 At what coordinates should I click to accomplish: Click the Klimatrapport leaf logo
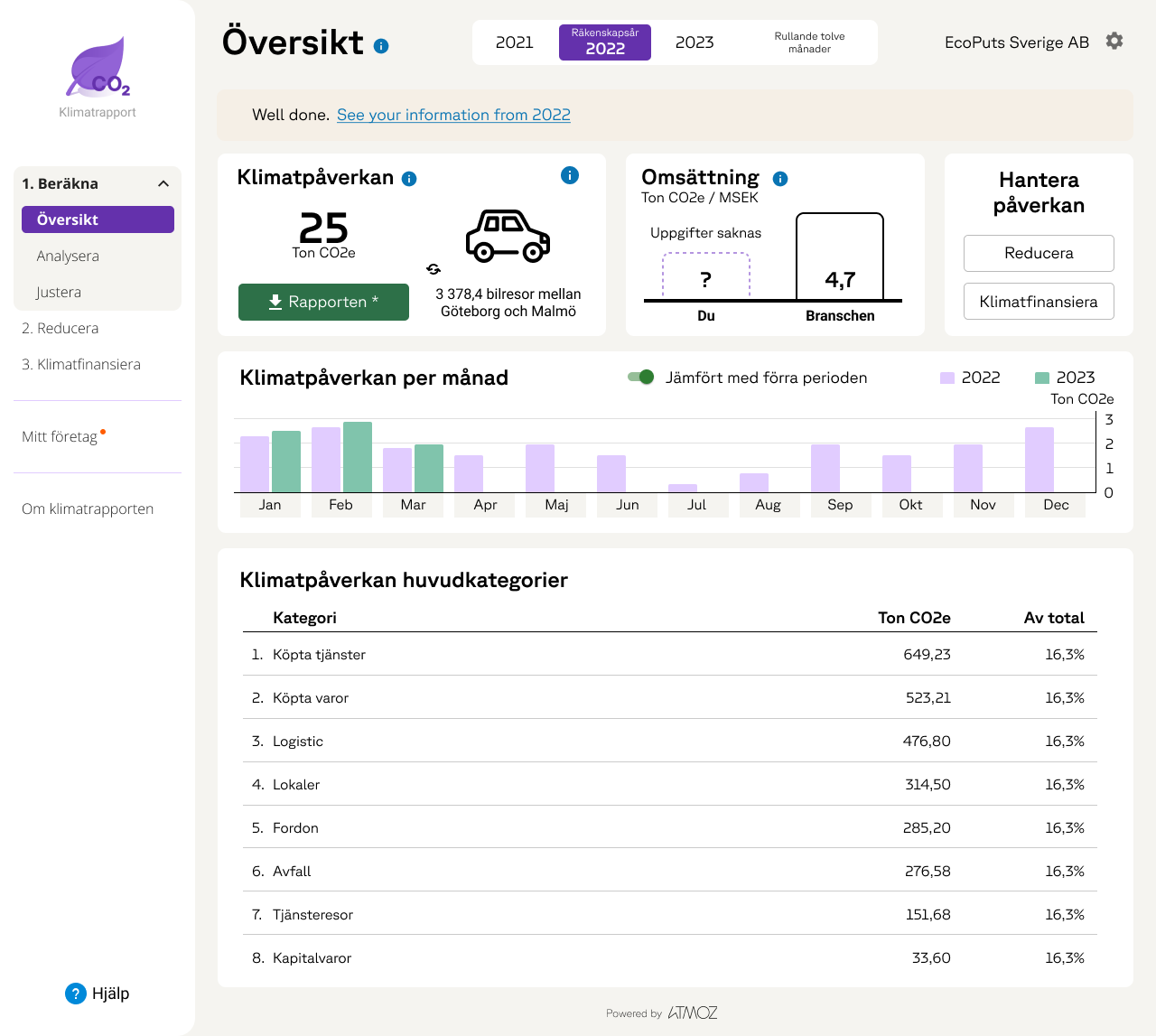click(x=98, y=69)
